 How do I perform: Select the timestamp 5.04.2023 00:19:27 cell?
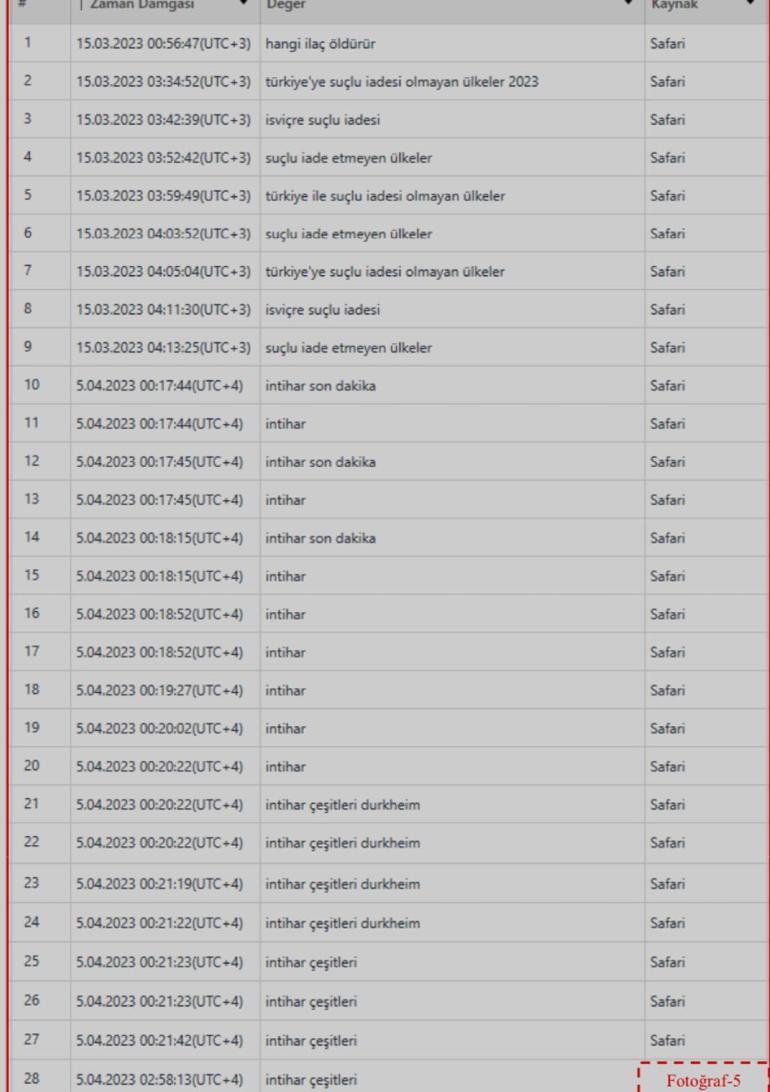[x=159, y=691]
